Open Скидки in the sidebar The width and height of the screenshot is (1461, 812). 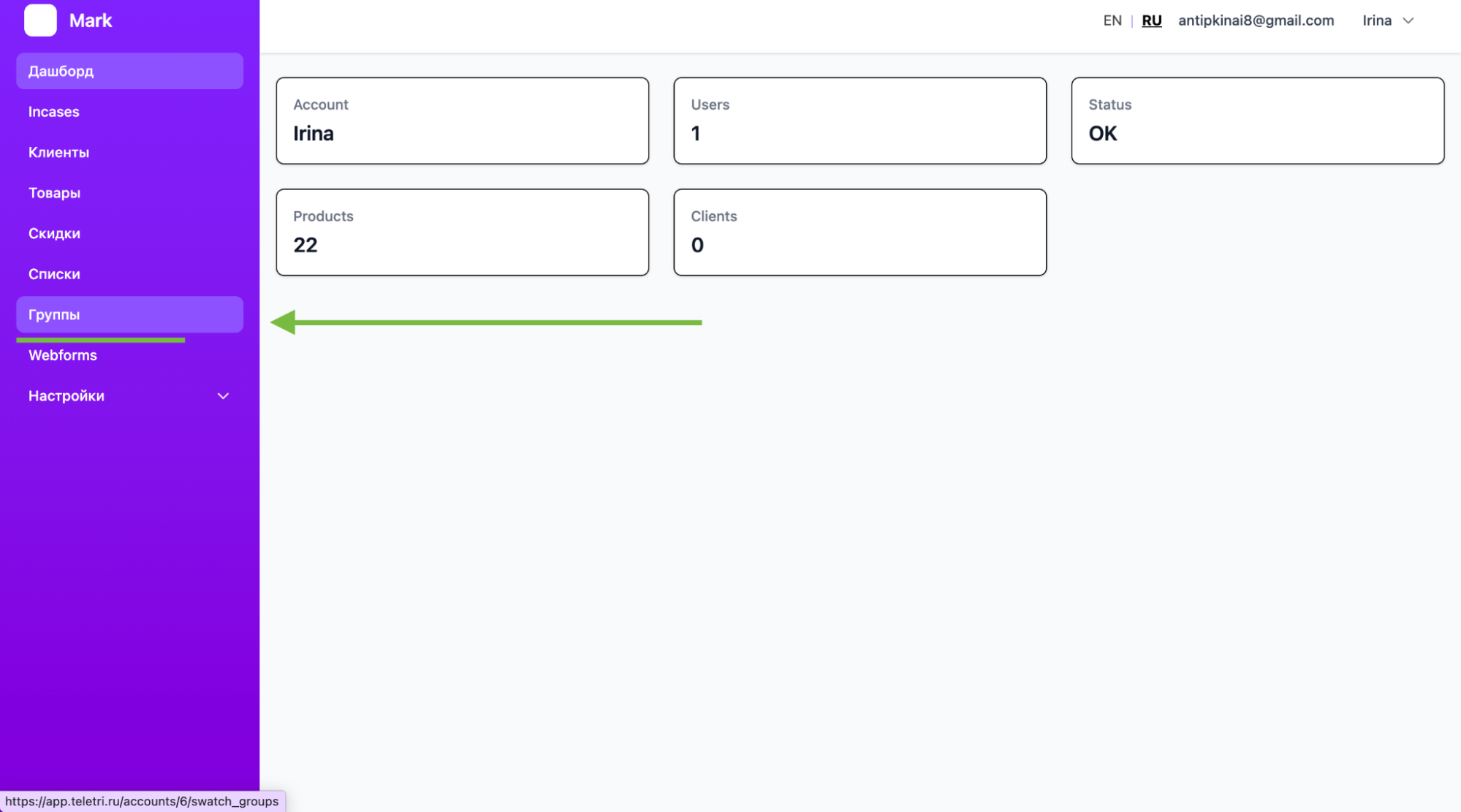click(54, 233)
